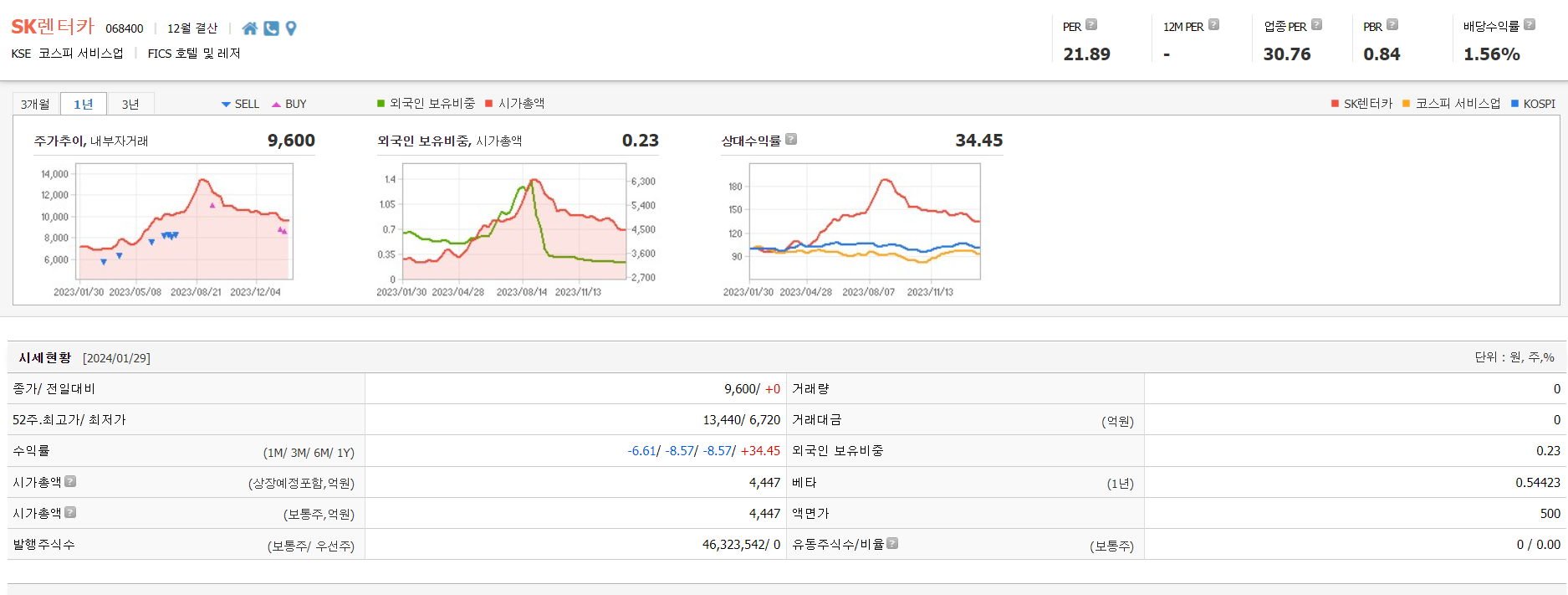The width and height of the screenshot is (1568, 595).
Task: Click the PER value 21.89
Action: (x=1086, y=54)
